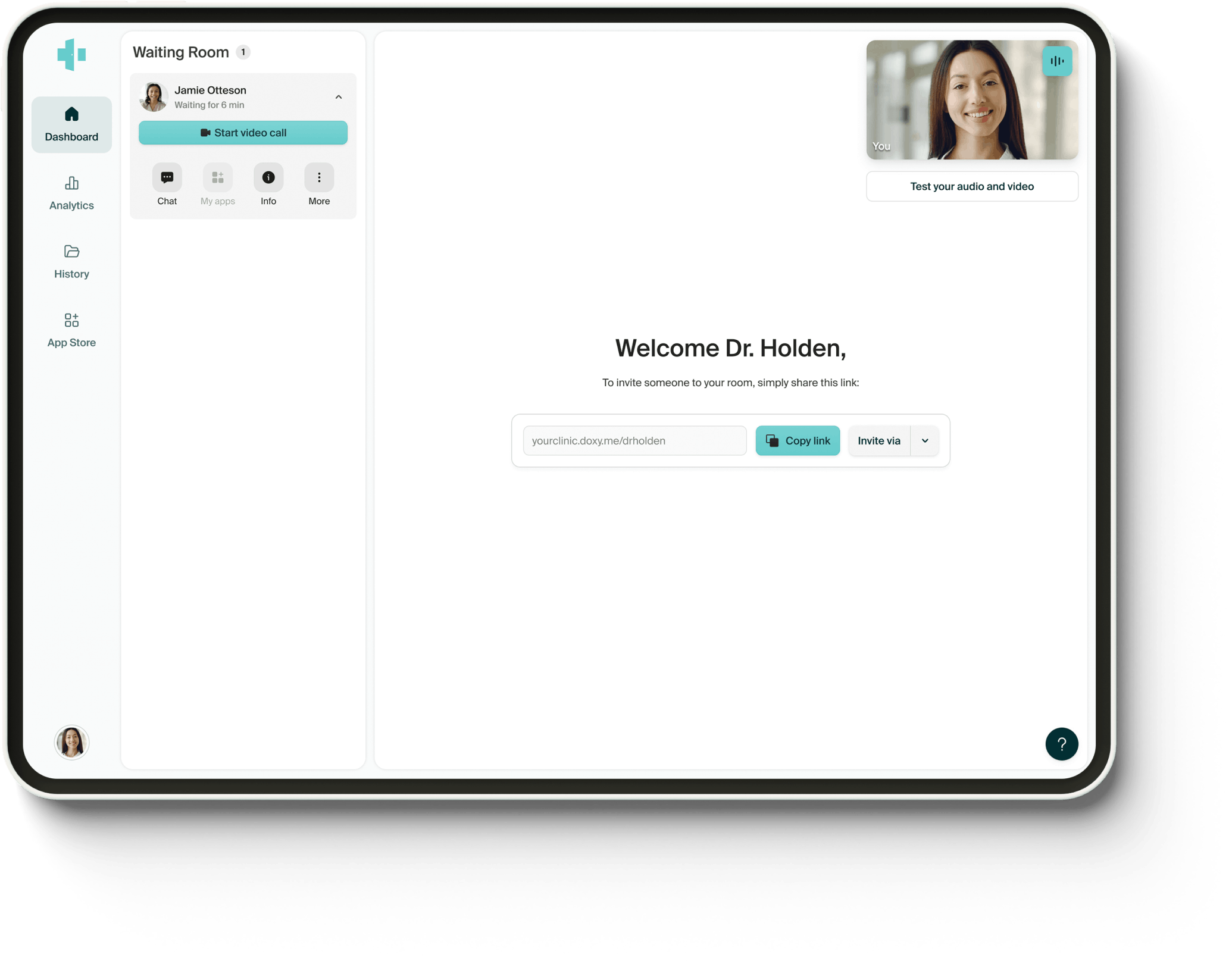Viewport: 1232px width, 964px height.
Task: Expand the Invite via dropdown menu
Action: [924, 440]
